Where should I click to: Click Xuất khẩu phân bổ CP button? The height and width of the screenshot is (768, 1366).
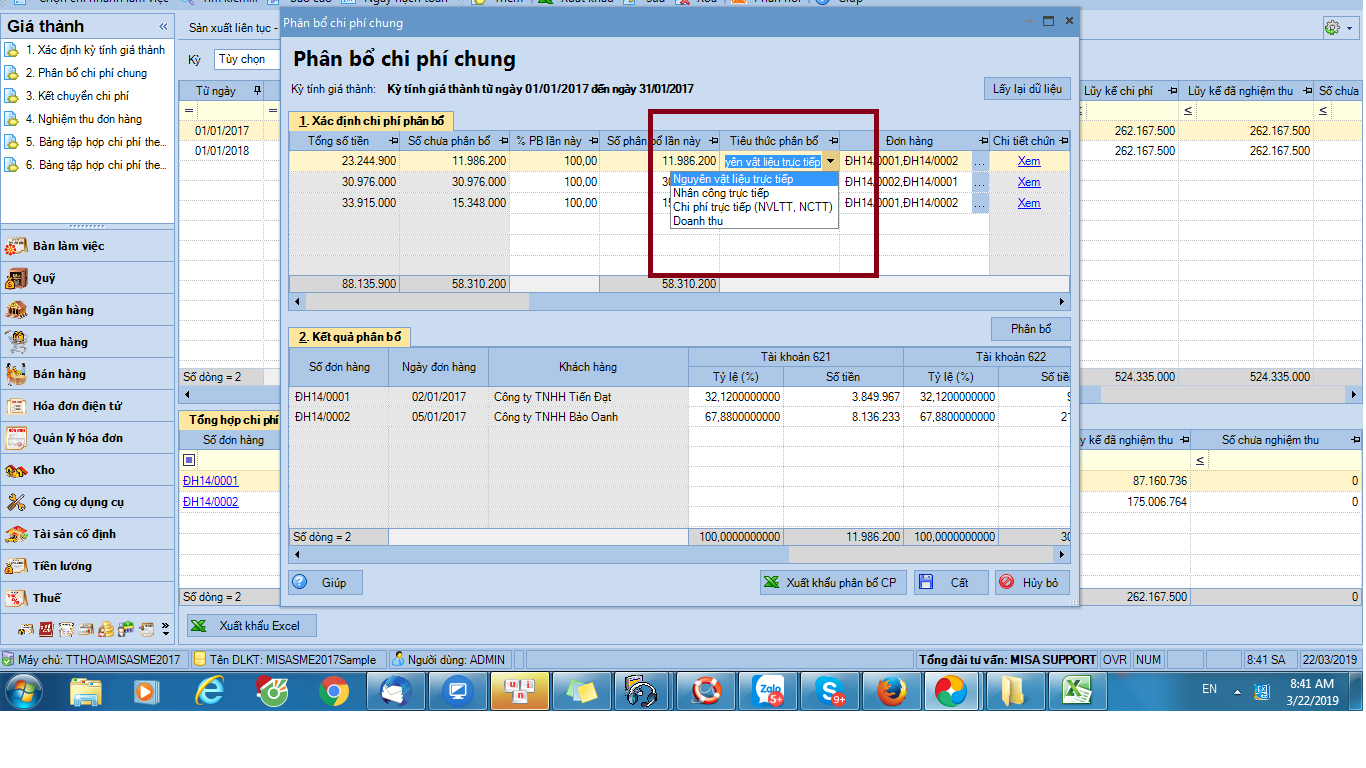[832, 583]
